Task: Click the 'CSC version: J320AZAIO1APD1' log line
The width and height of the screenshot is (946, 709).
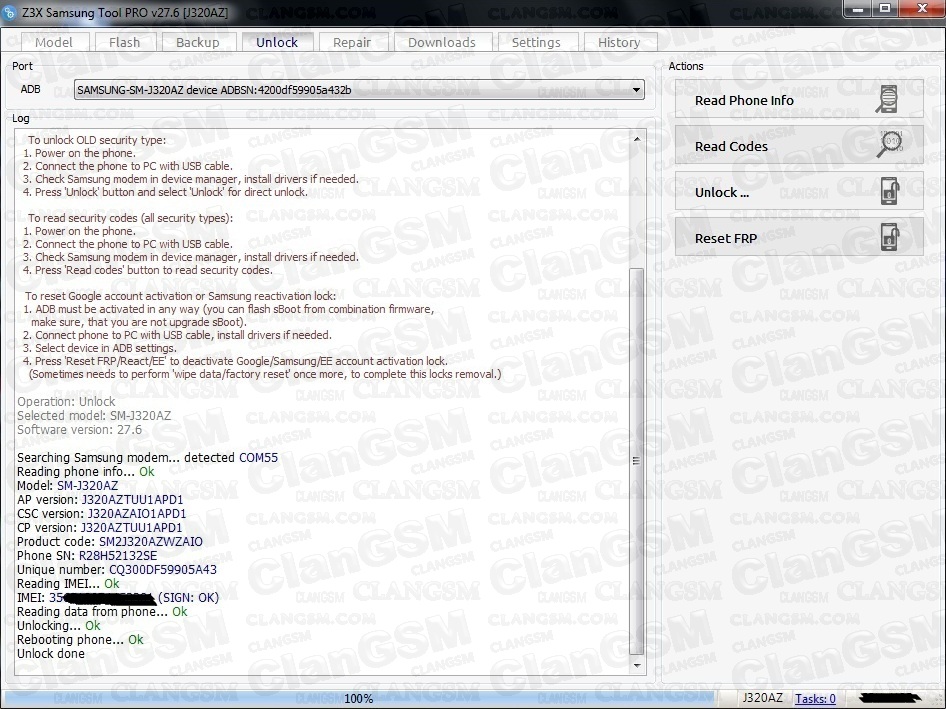Action: click(x=101, y=513)
